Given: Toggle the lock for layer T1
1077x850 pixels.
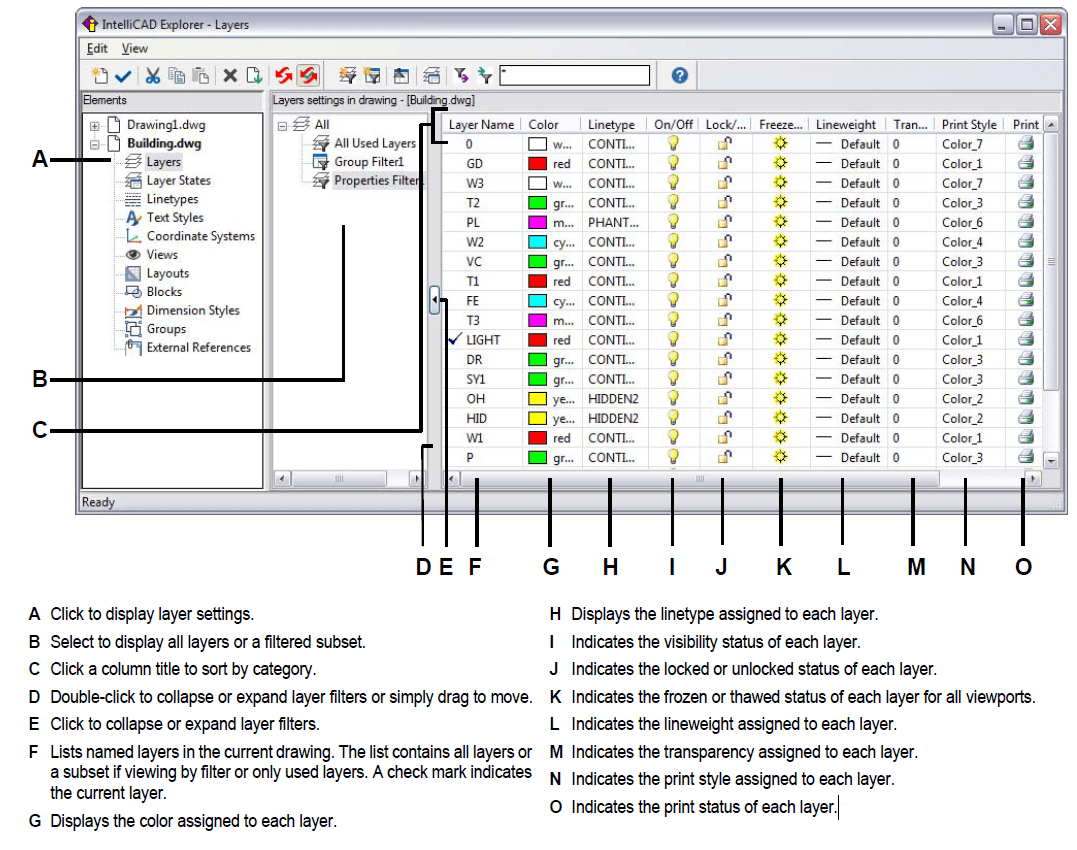Looking at the screenshot, I should (725, 282).
